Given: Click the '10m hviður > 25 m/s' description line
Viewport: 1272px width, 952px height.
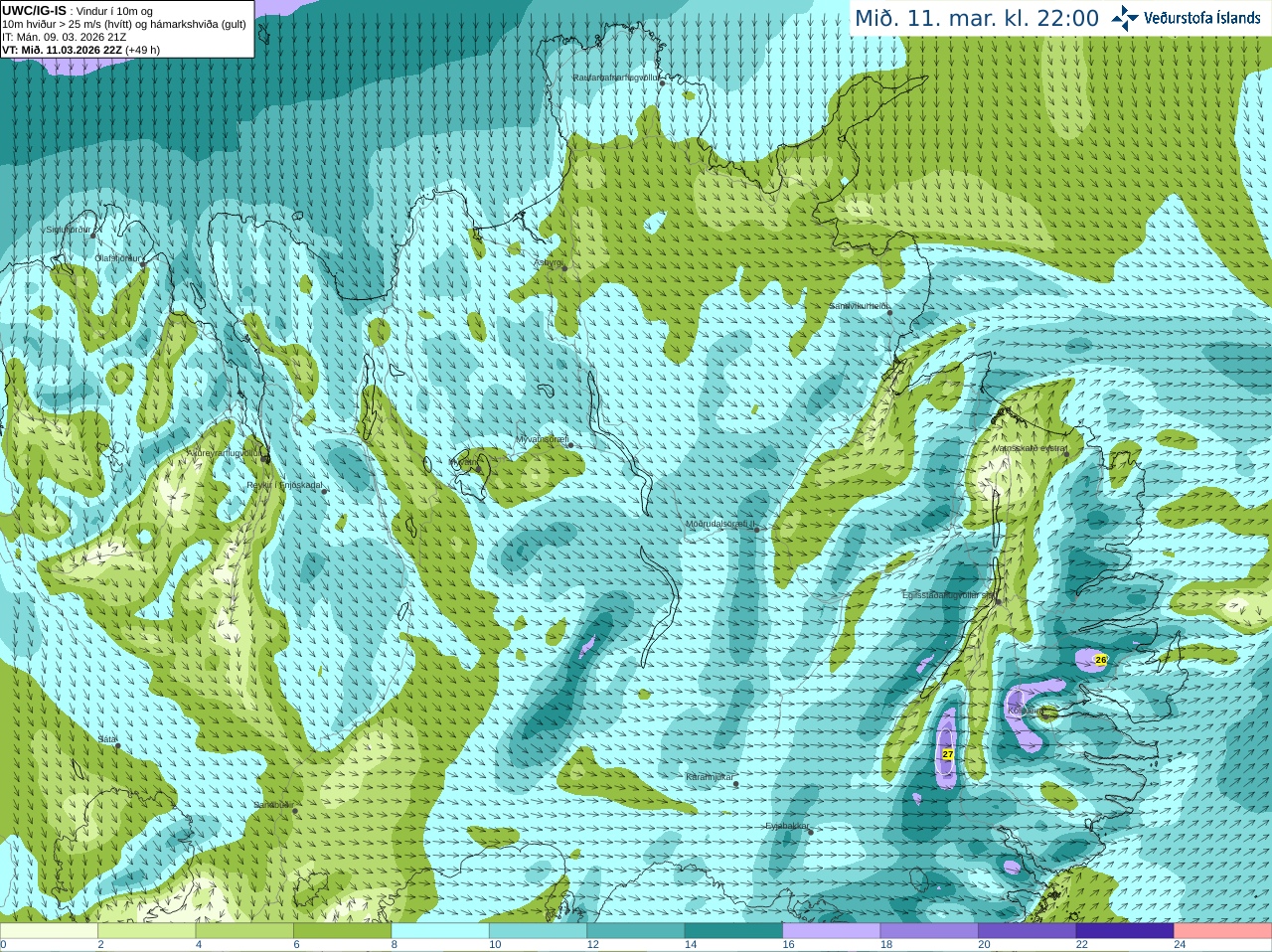Looking at the screenshot, I should click(124, 24).
